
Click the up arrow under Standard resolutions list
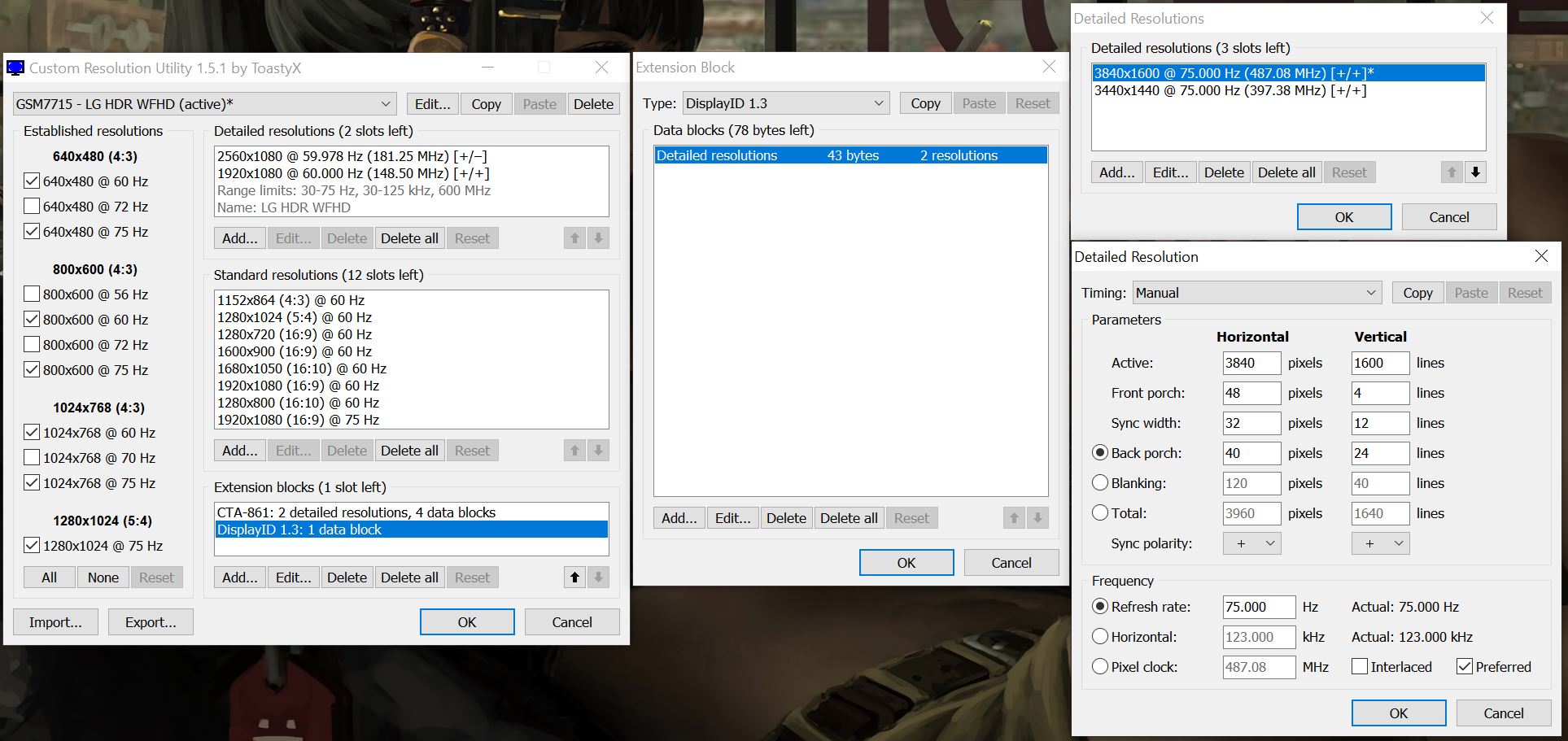click(574, 451)
